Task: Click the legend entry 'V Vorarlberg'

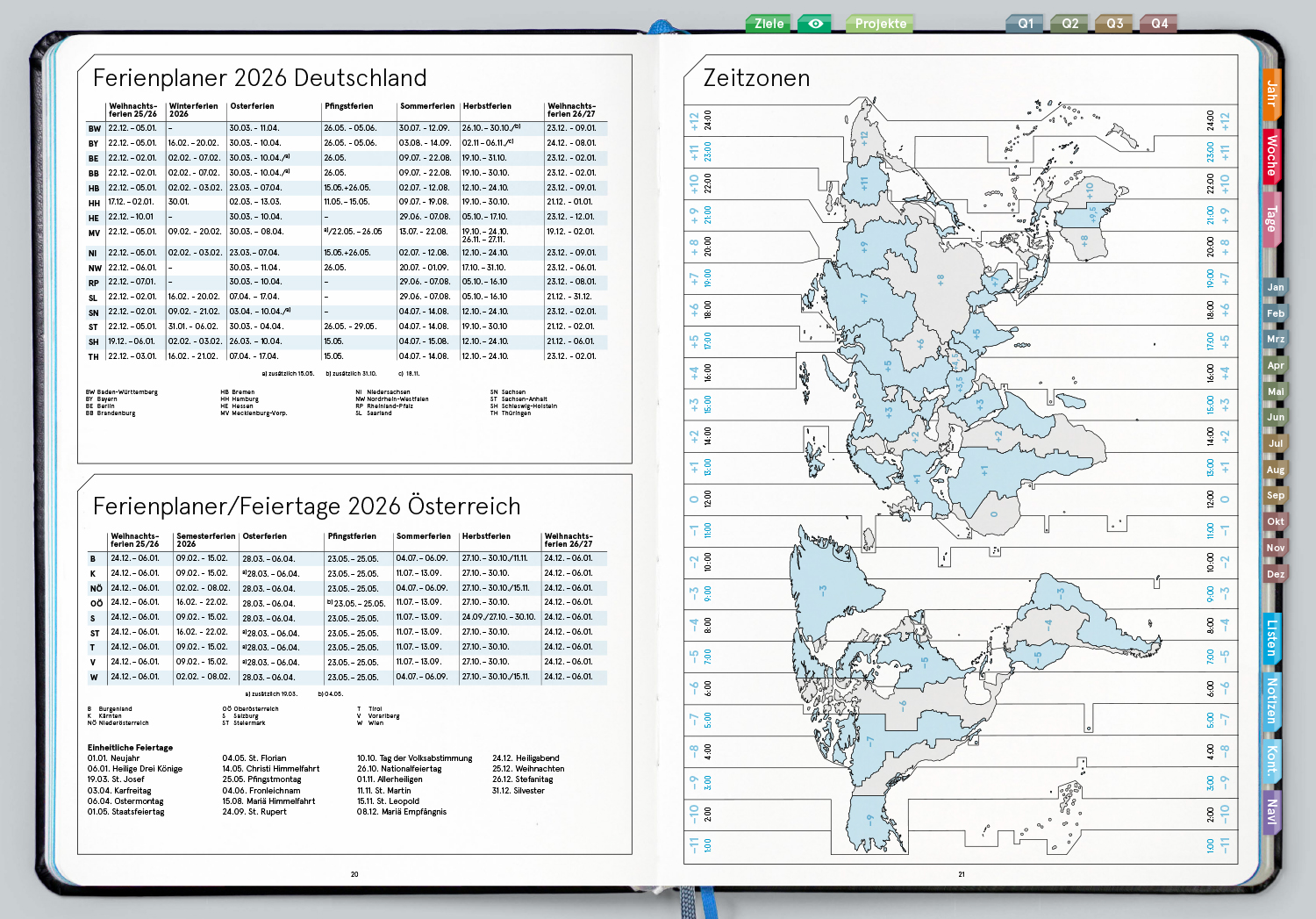Action: click(x=378, y=716)
